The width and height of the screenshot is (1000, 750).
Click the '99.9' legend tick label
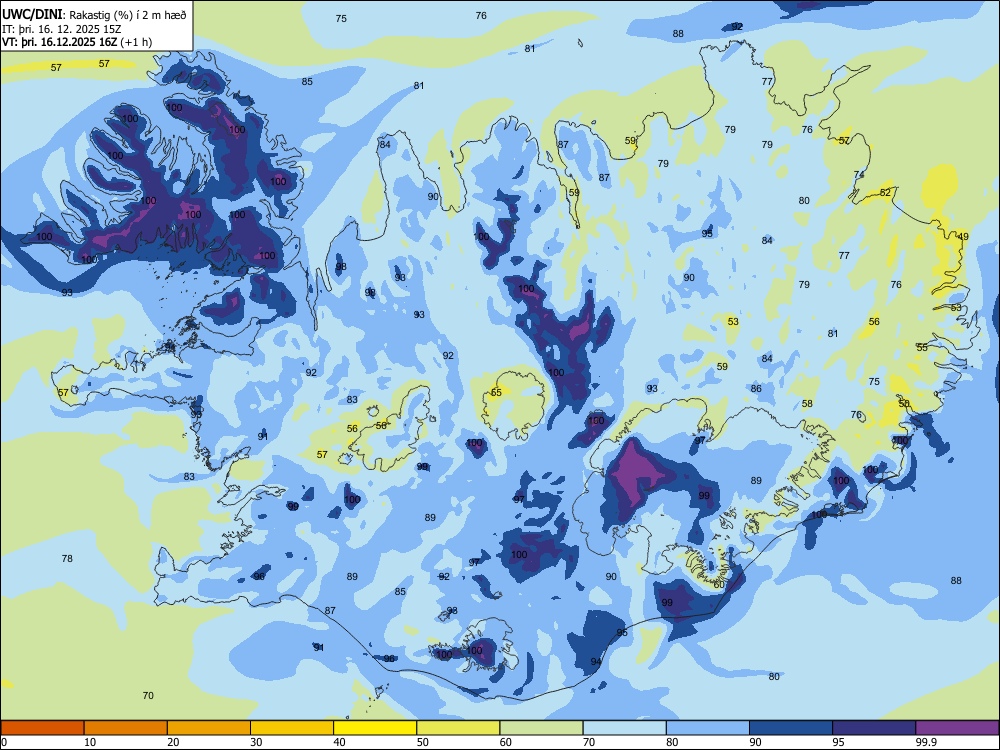click(x=925, y=742)
